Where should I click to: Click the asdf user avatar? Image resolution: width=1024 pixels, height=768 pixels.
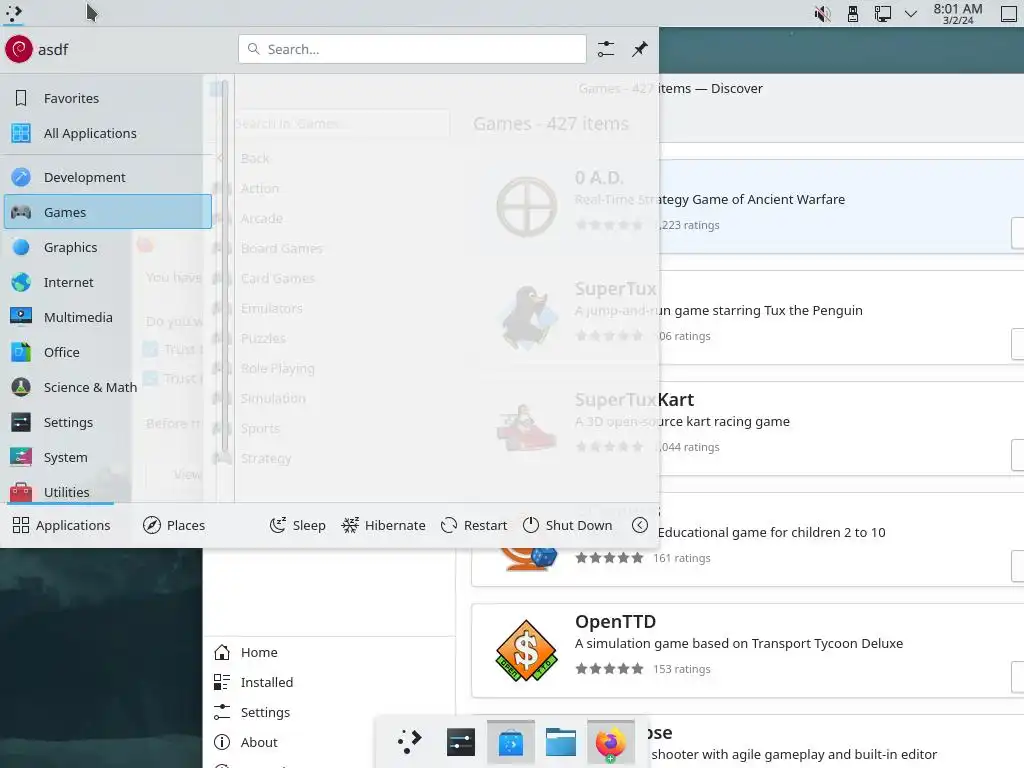coord(19,49)
